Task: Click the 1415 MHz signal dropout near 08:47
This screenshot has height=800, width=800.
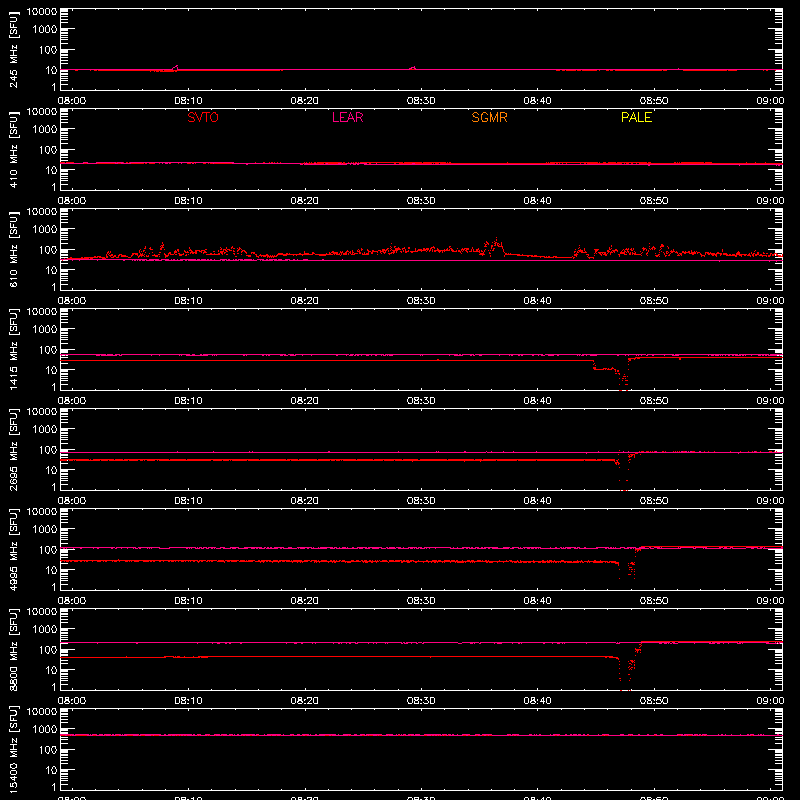Action: (x=621, y=379)
